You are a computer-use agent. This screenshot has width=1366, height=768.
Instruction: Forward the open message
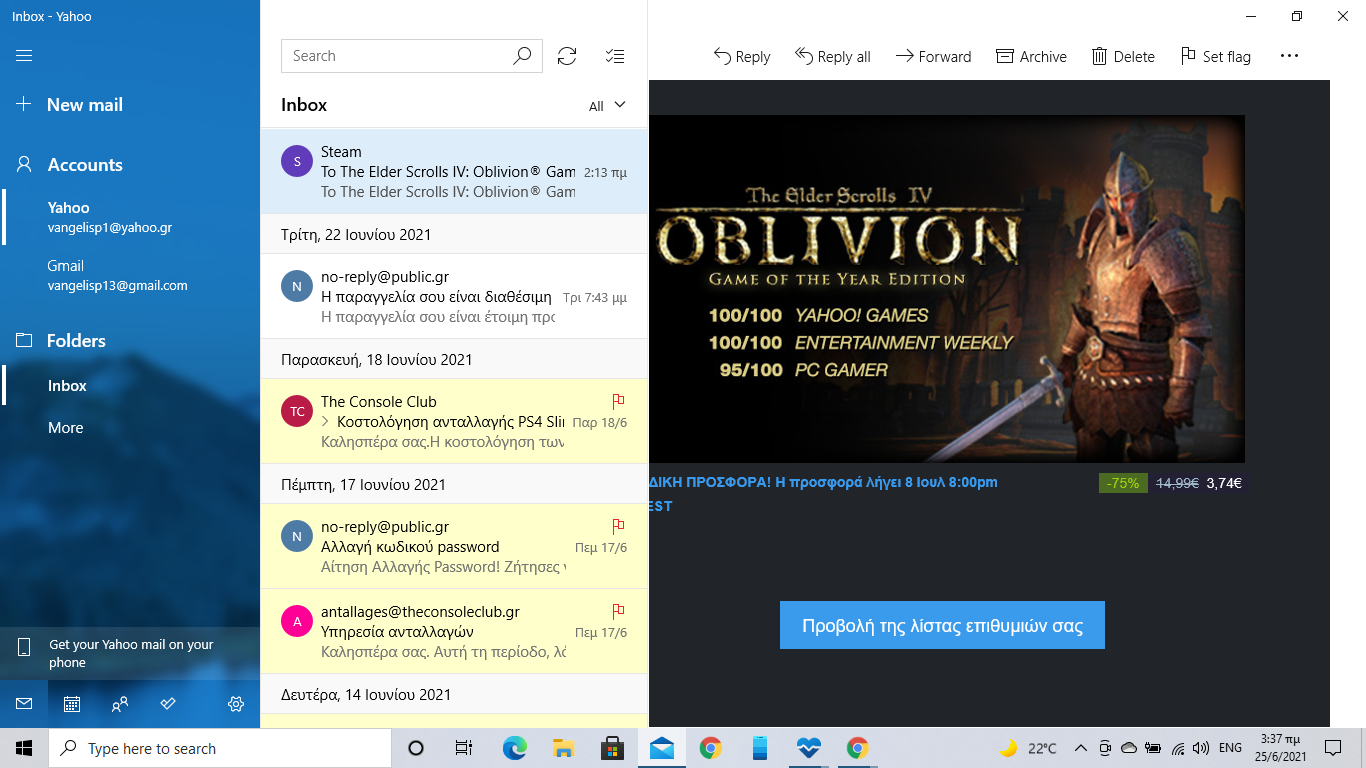click(x=933, y=57)
